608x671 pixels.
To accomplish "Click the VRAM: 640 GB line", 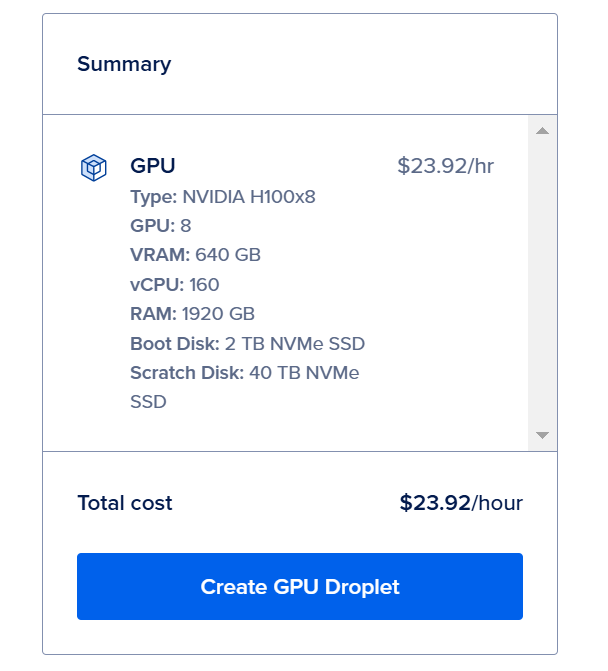I will 195,255.
